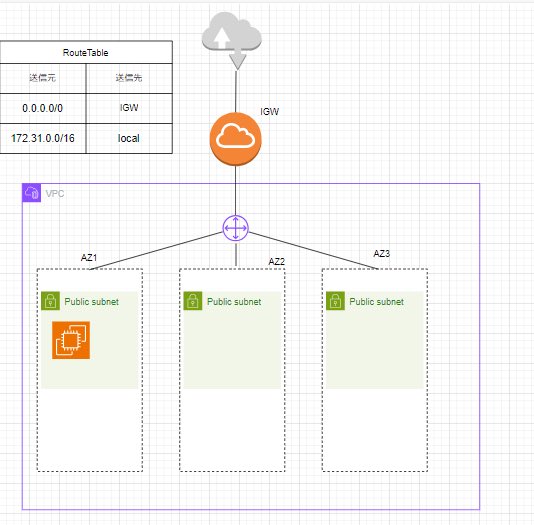Click the AZ1 public subnet lock icon
This screenshot has width=534, height=525.
pos(50,301)
